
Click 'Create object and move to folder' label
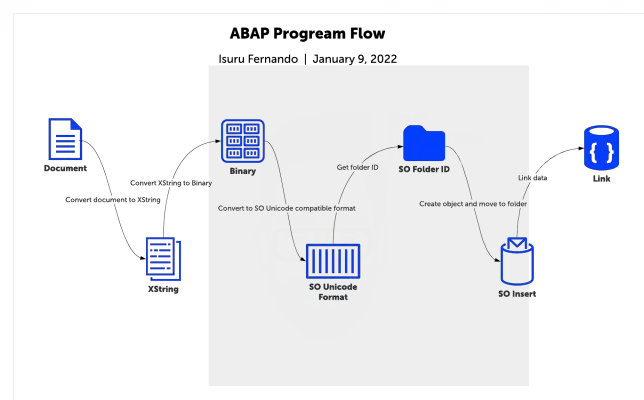pyautogui.click(x=473, y=203)
